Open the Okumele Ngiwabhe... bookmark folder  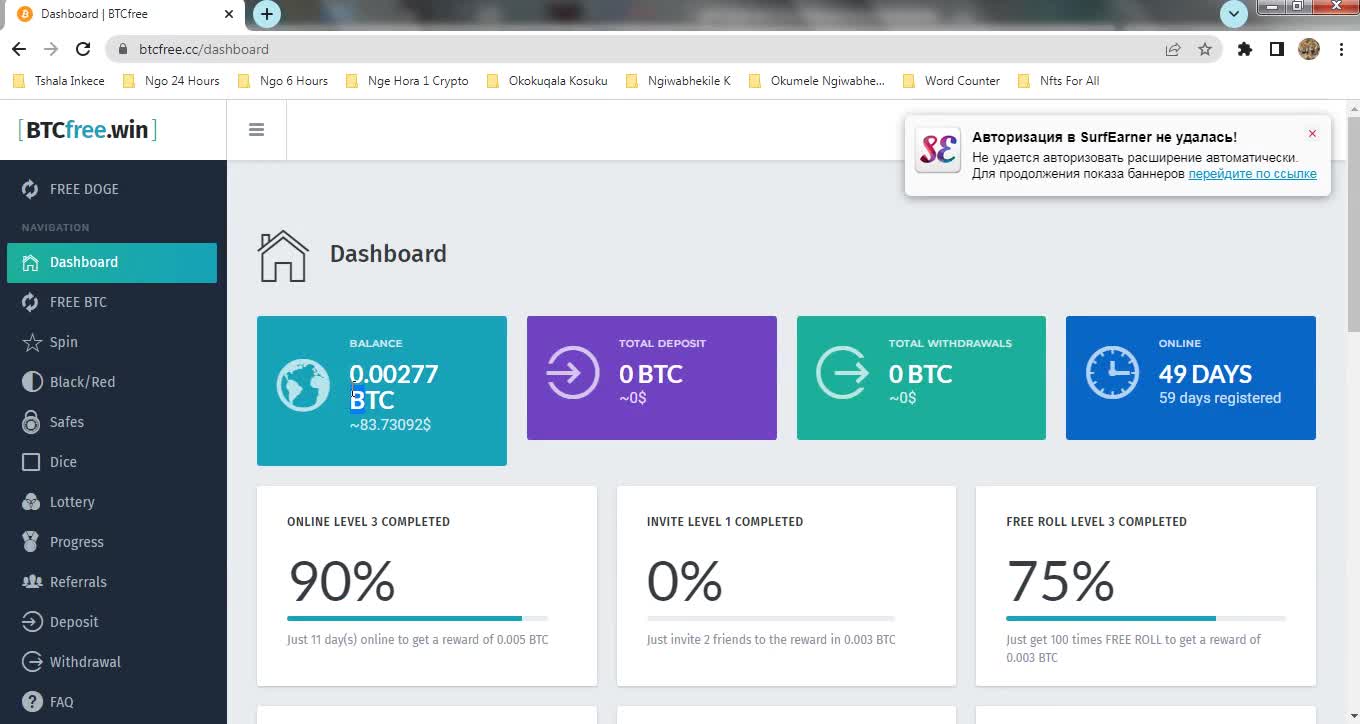[x=816, y=81]
